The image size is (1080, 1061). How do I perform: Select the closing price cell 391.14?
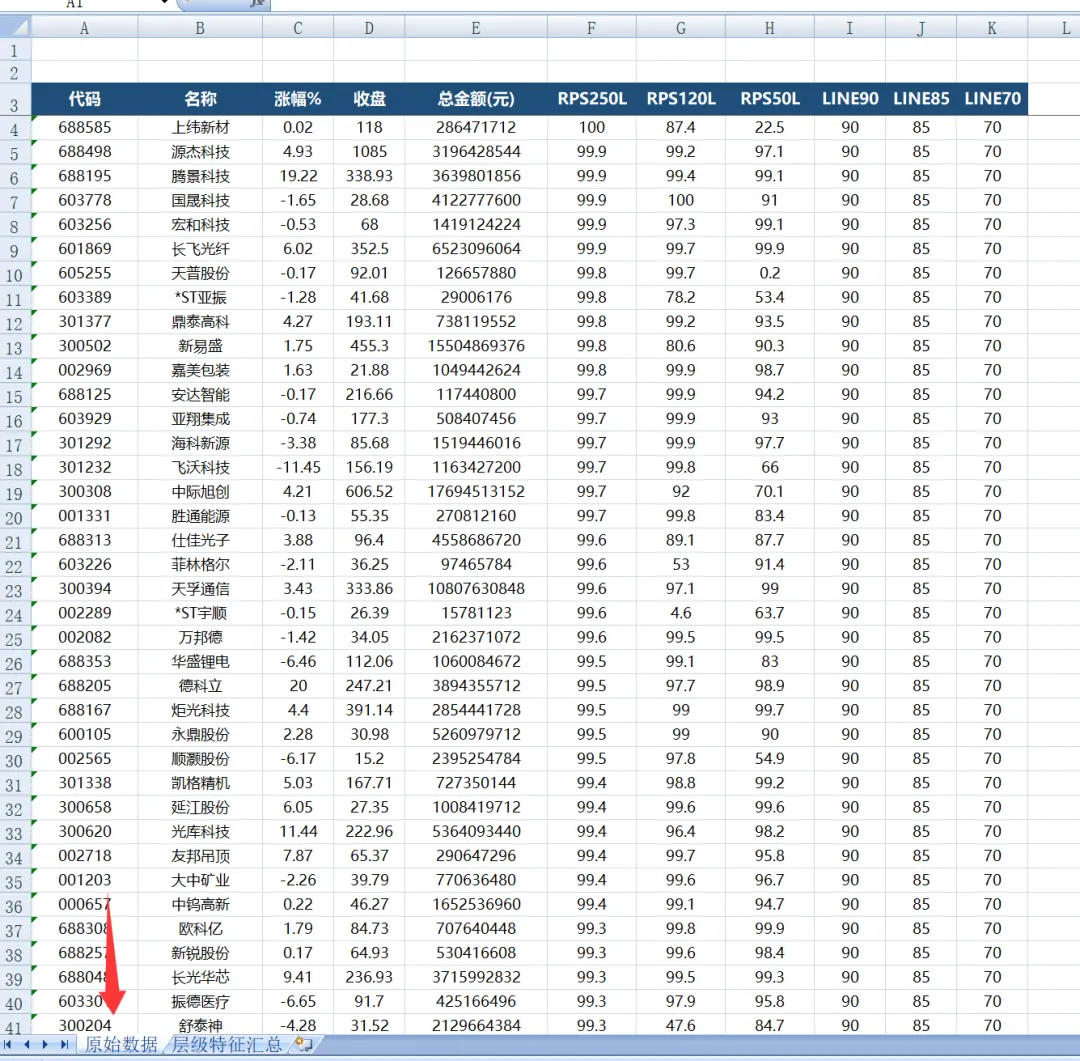[369, 710]
